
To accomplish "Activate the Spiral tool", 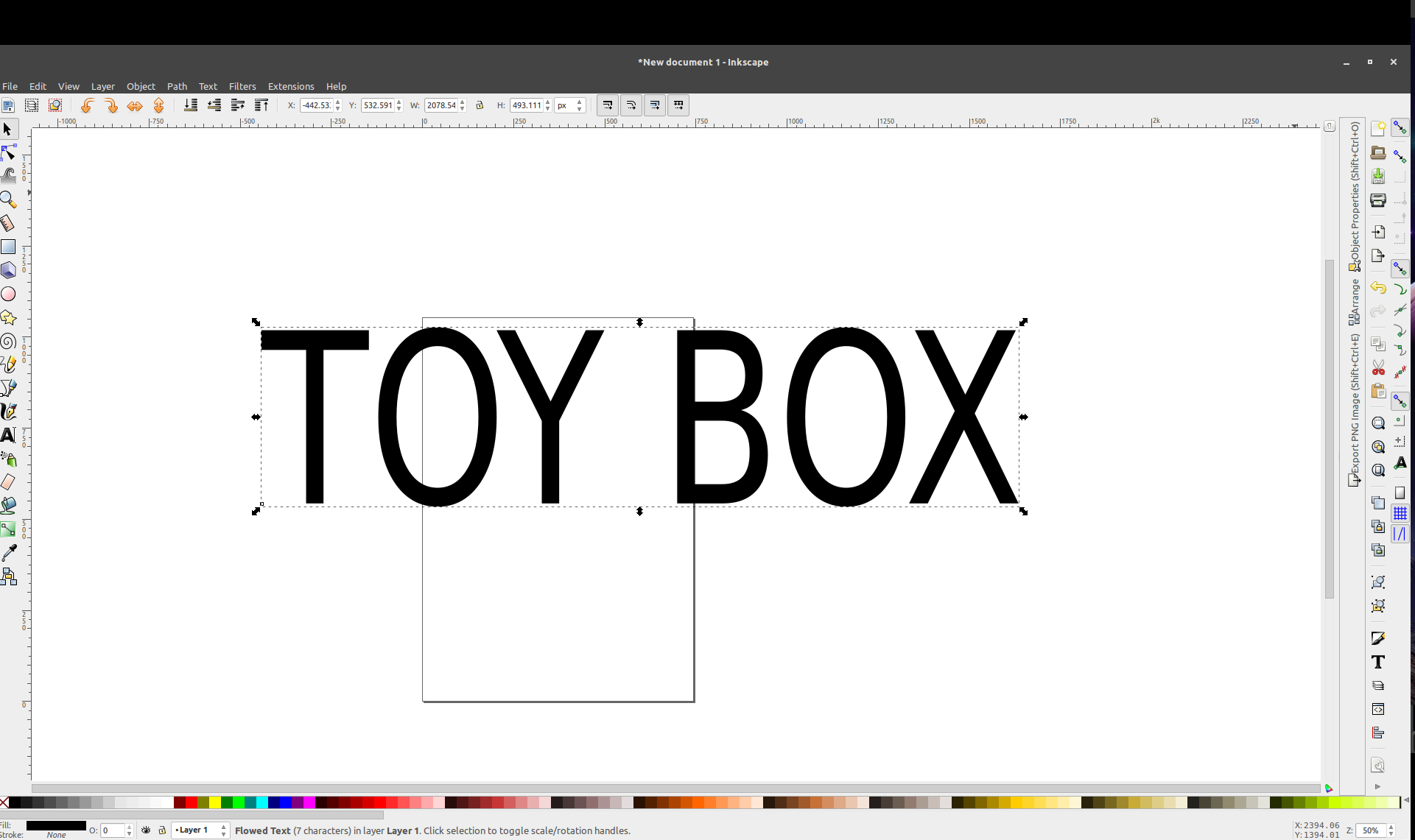I will tap(8, 341).
